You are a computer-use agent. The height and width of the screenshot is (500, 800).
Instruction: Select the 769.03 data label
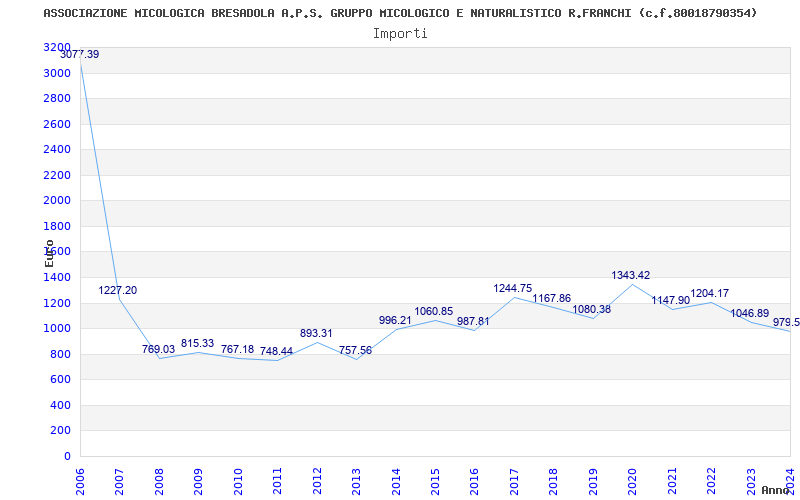[159, 349]
